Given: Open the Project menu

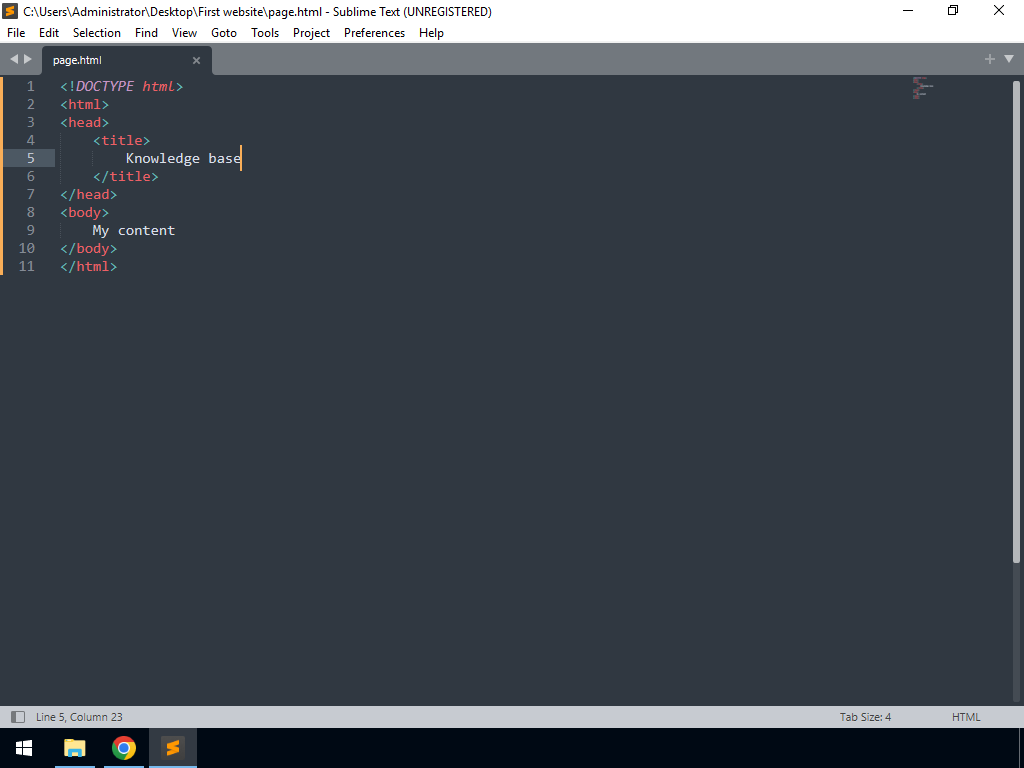Looking at the screenshot, I should (x=311, y=33).
